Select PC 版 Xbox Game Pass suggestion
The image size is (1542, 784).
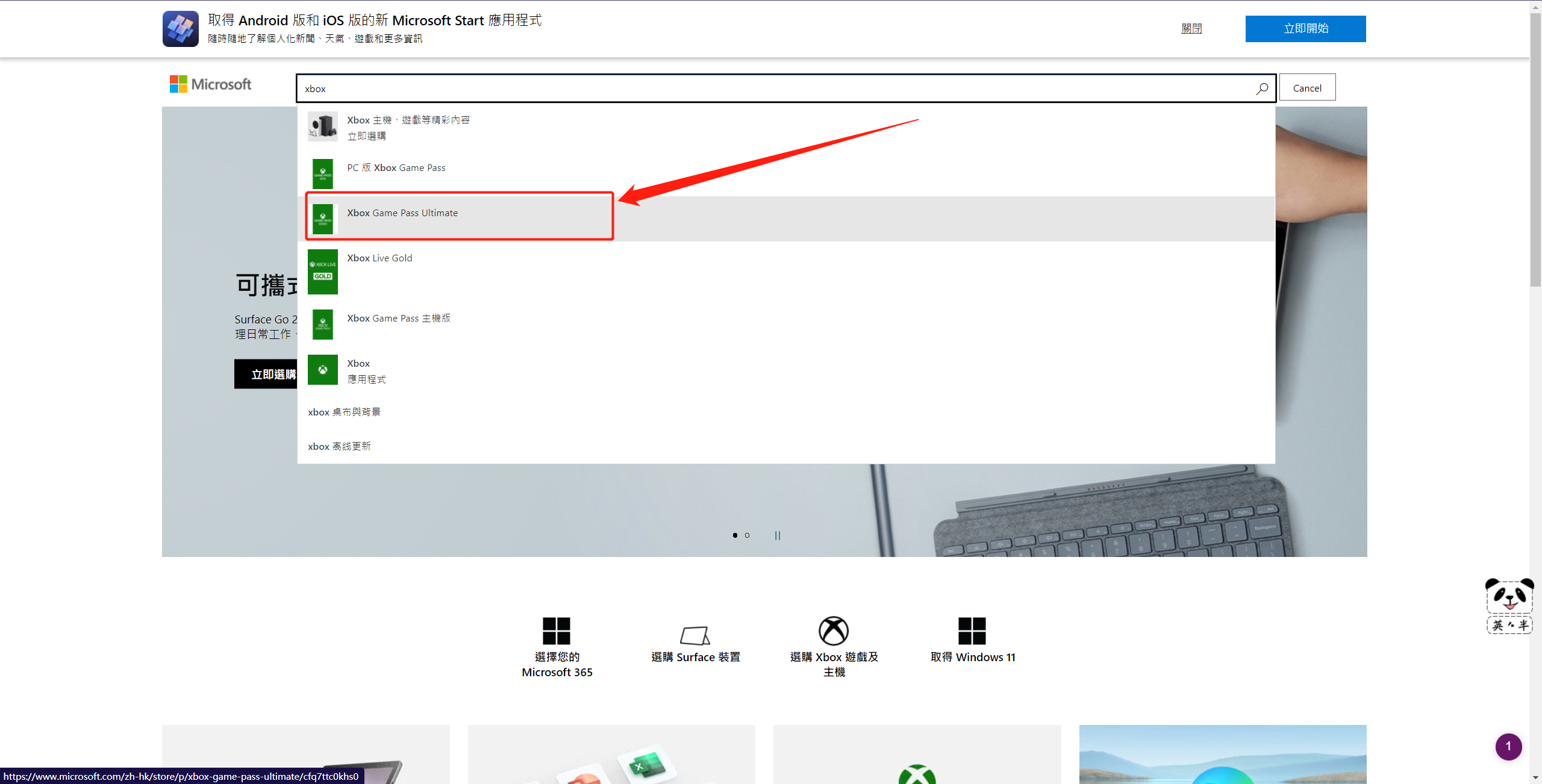(x=786, y=173)
